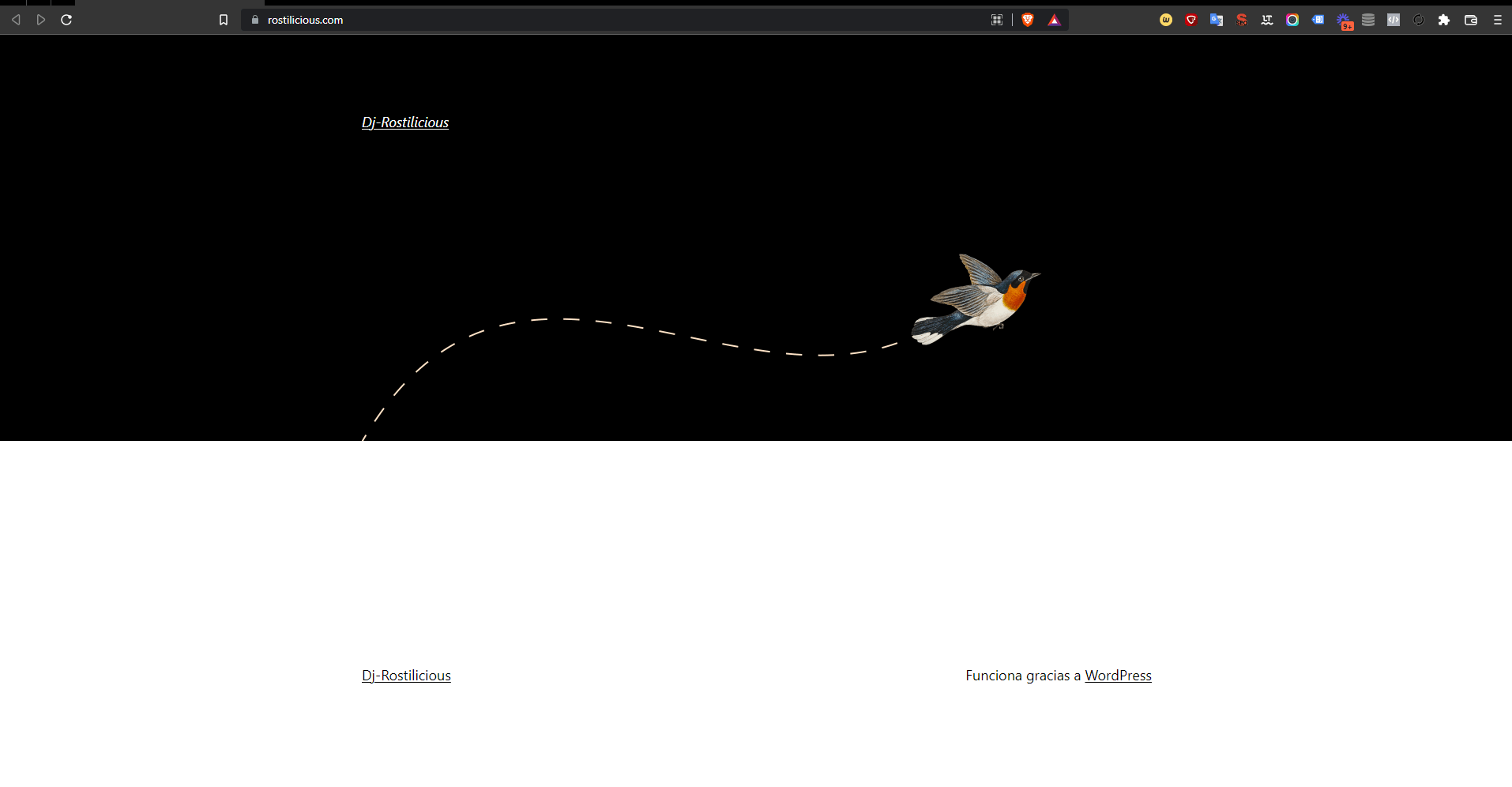Open the yellow W extension icon
The height and width of the screenshot is (787, 1512).
click(1166, 20)
